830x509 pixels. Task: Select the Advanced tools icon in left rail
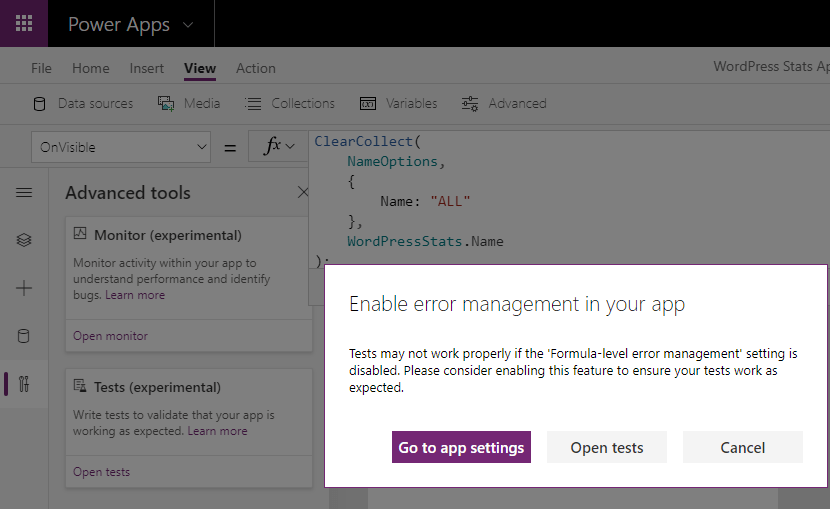point(24,384)
